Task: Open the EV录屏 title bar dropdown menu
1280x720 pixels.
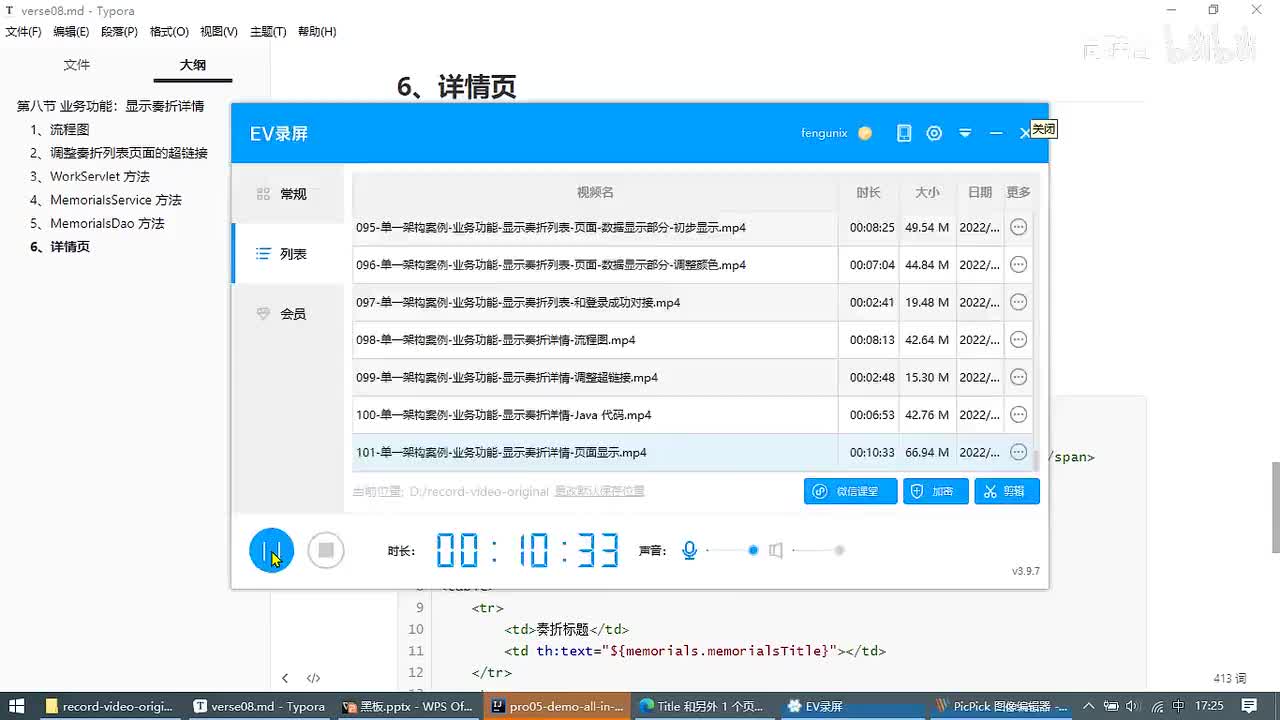Action: [965, 133]
